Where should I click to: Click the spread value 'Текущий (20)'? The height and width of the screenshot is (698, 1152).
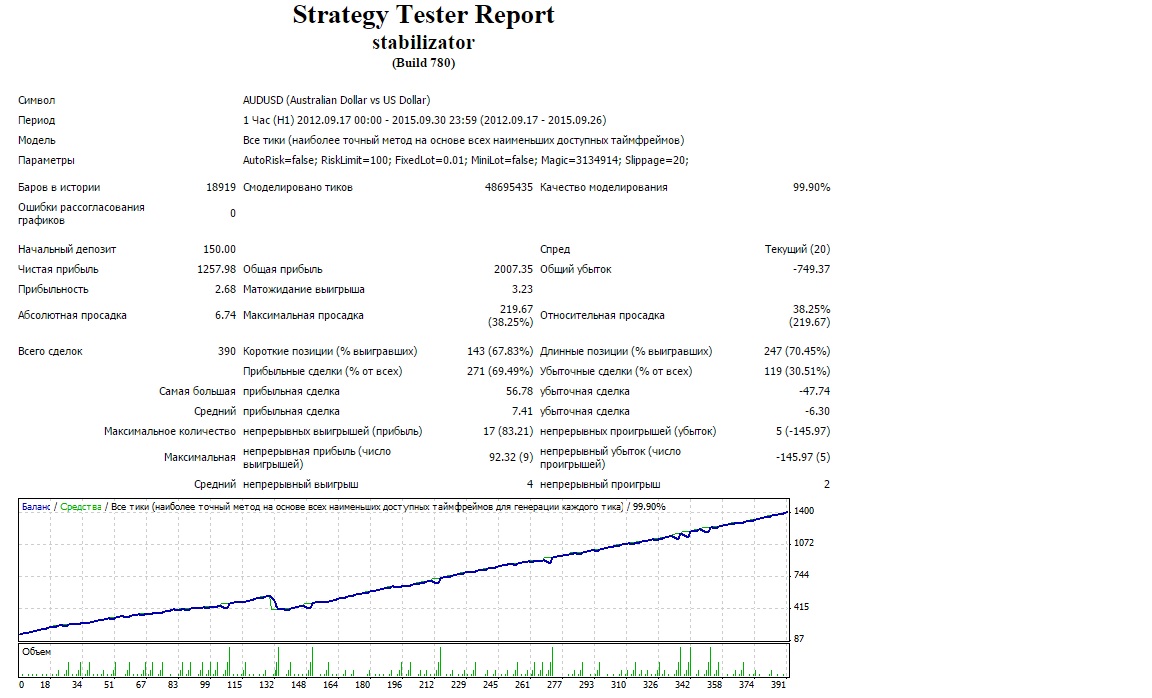(797, 250)
